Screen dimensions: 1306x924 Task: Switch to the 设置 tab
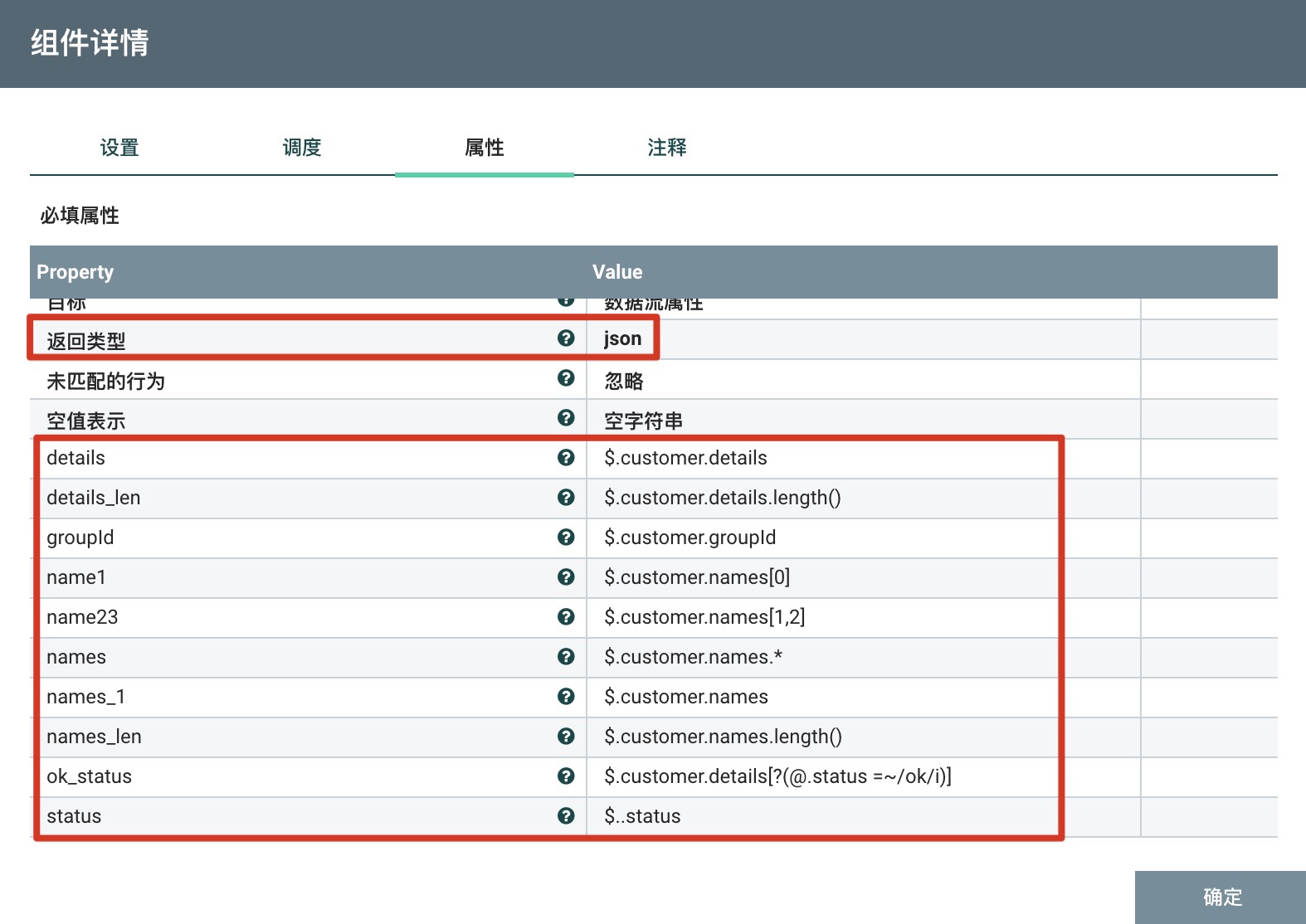119,148
